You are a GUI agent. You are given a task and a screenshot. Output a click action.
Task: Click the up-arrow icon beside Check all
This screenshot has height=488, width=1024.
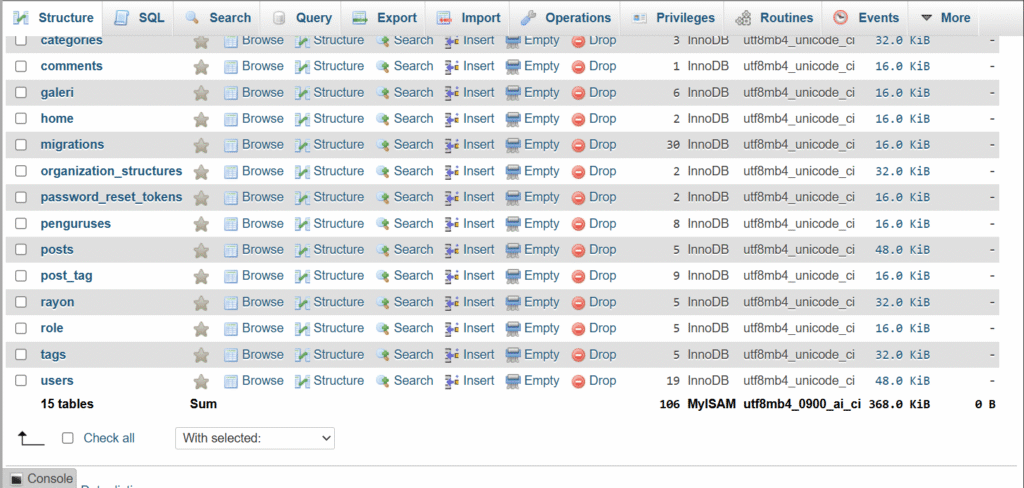point(31,438)
